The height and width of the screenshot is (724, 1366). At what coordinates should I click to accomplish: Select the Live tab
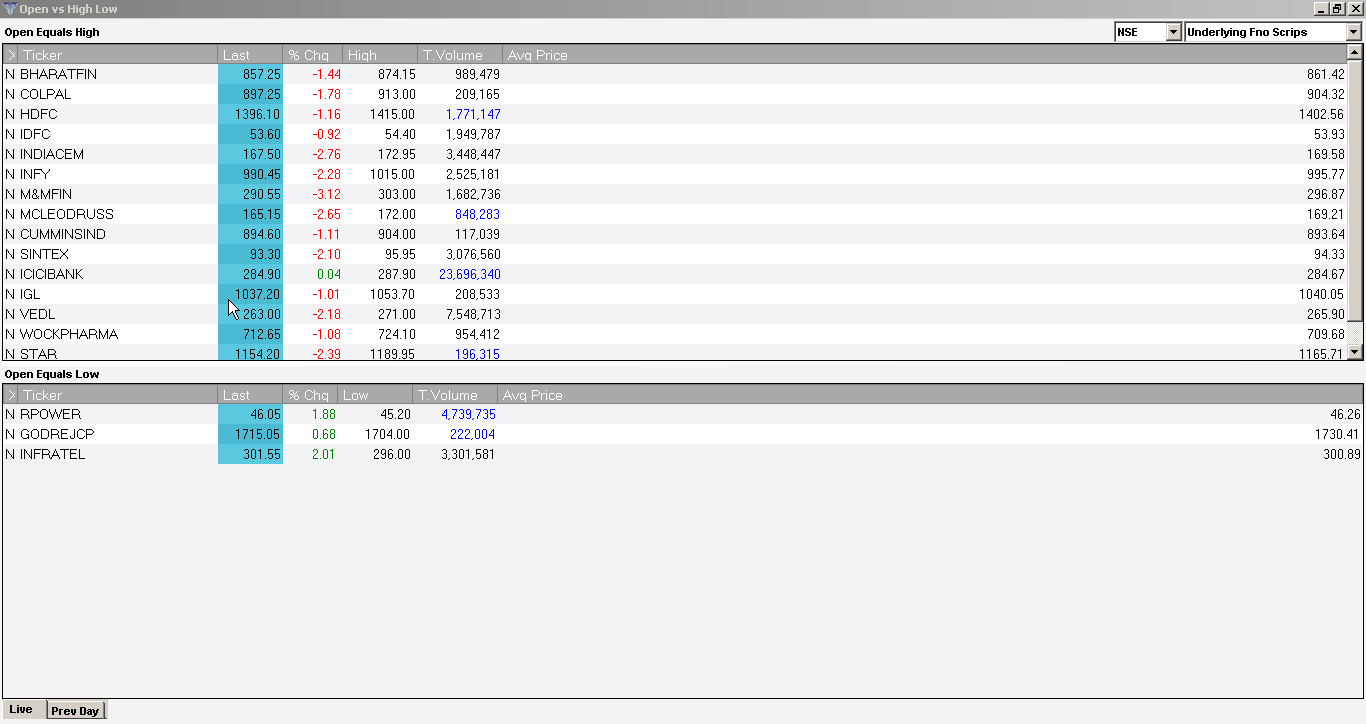[x=22, y=709]
